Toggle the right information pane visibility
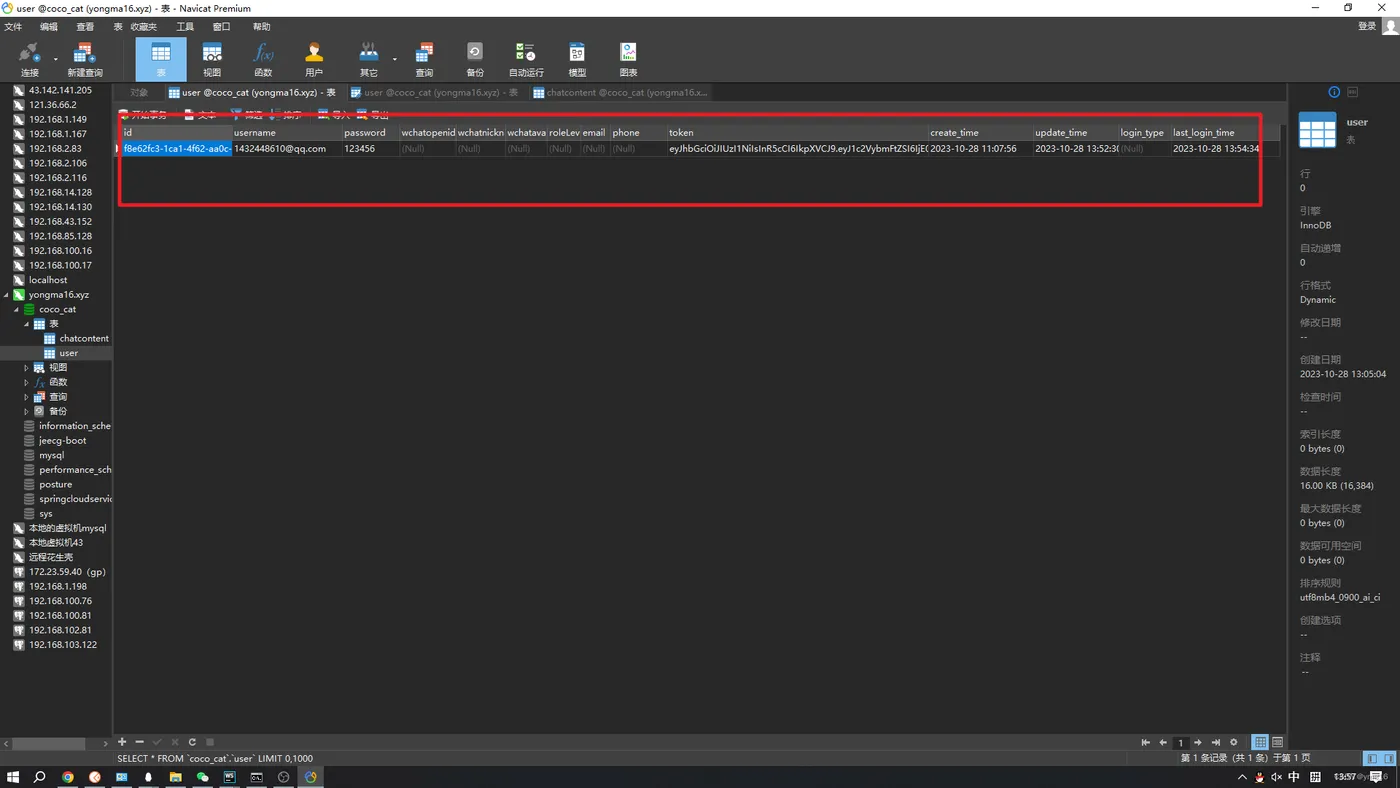 point(1388,759)
